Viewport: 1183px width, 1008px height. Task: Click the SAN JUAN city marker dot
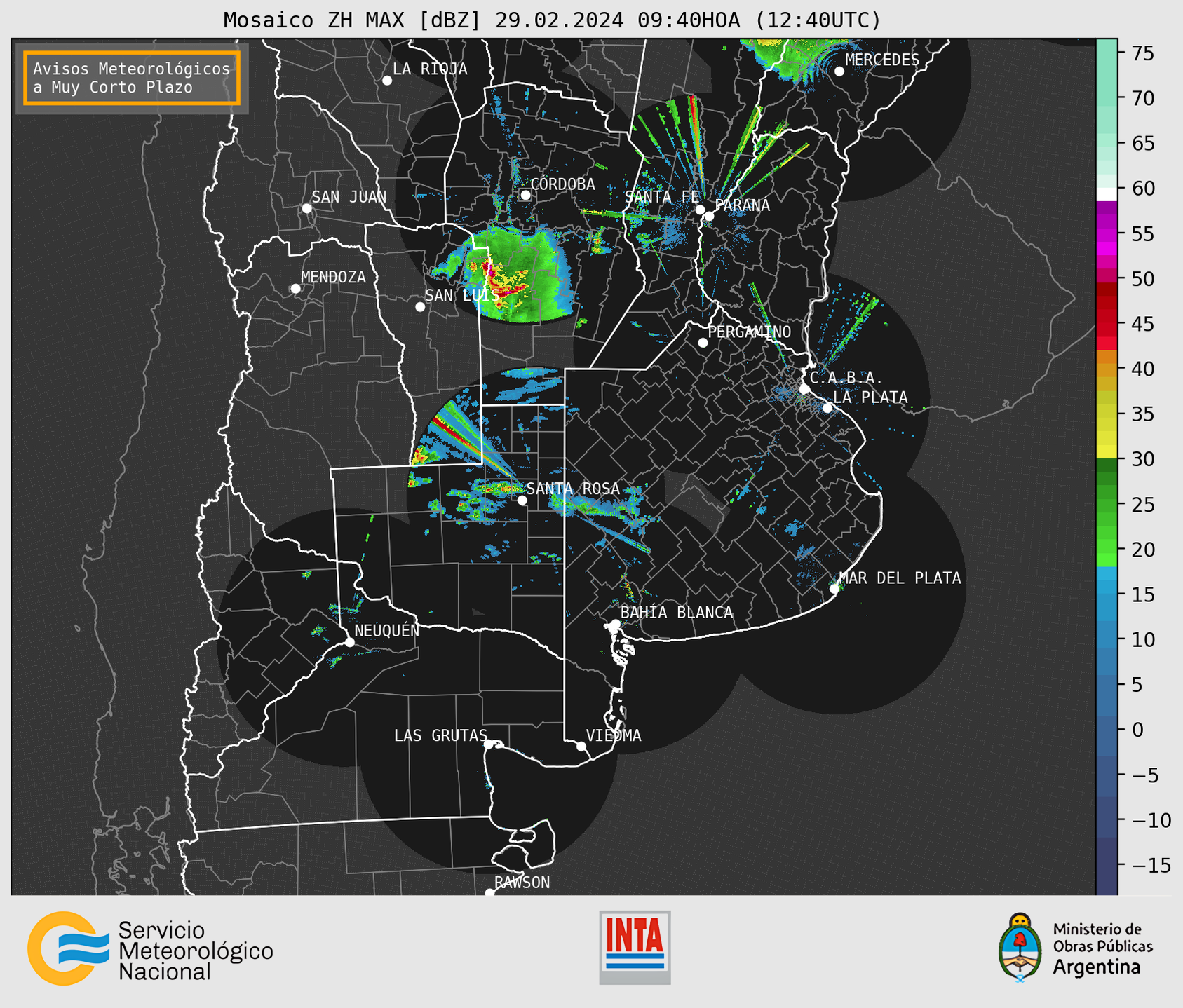coord(306,208)
